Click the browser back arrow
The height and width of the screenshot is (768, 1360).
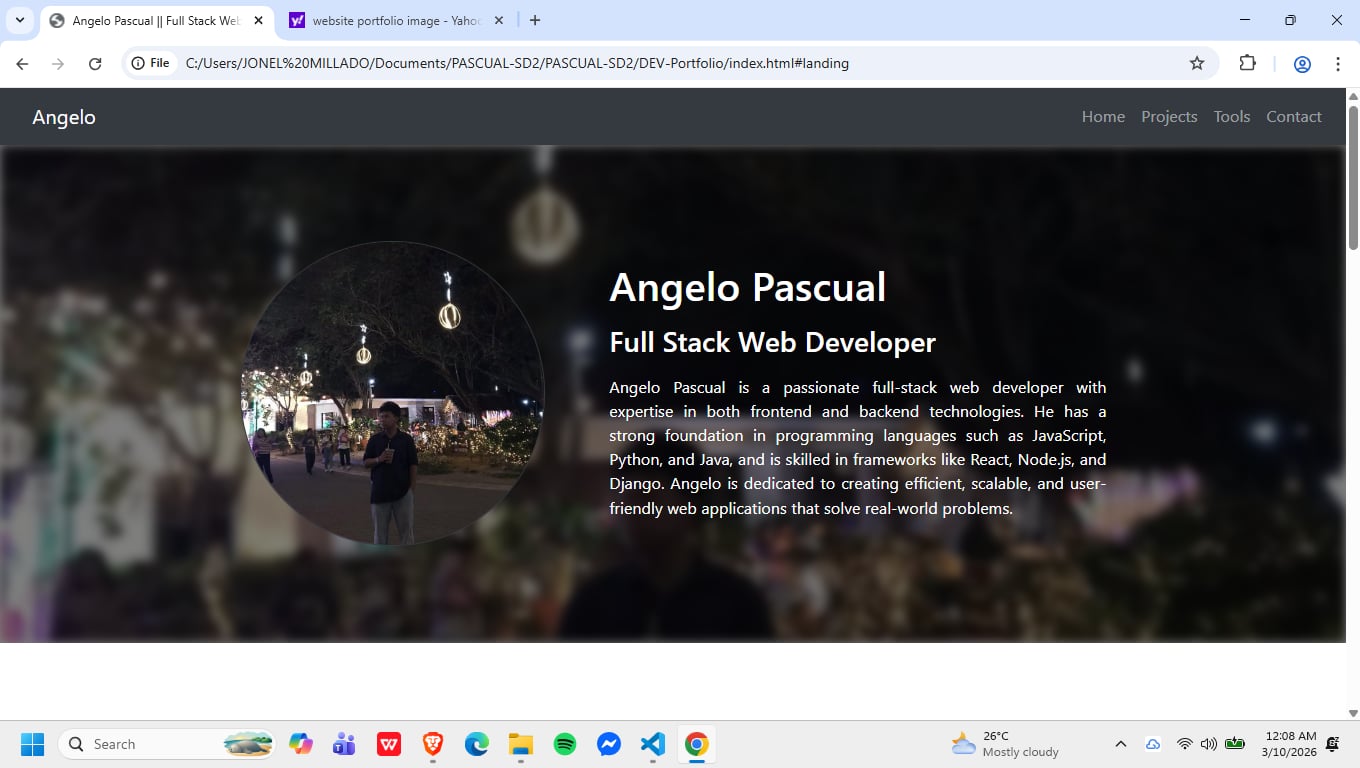[x=22, y=64]
